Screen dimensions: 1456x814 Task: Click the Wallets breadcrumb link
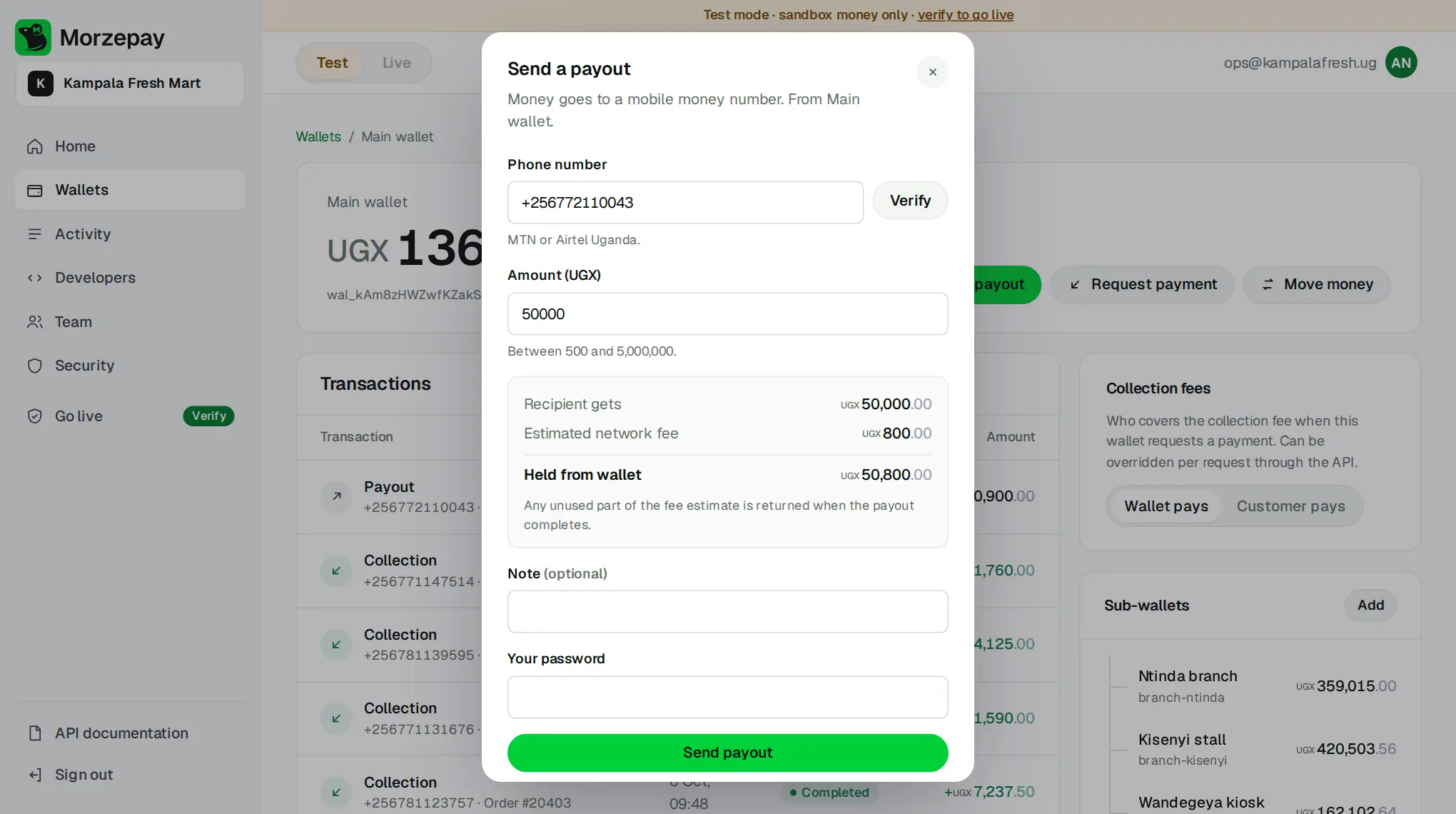318,136
